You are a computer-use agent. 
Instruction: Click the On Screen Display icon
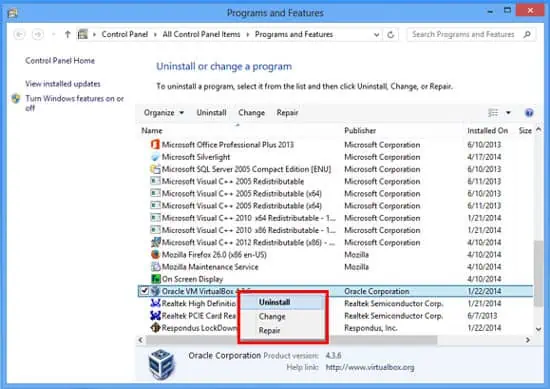[155, 279]
